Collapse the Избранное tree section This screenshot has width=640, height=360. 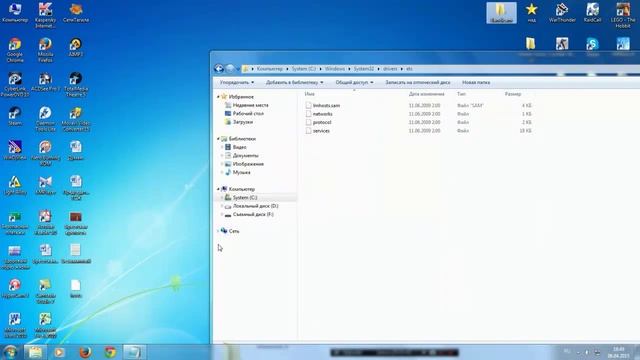tap(218, 97)
